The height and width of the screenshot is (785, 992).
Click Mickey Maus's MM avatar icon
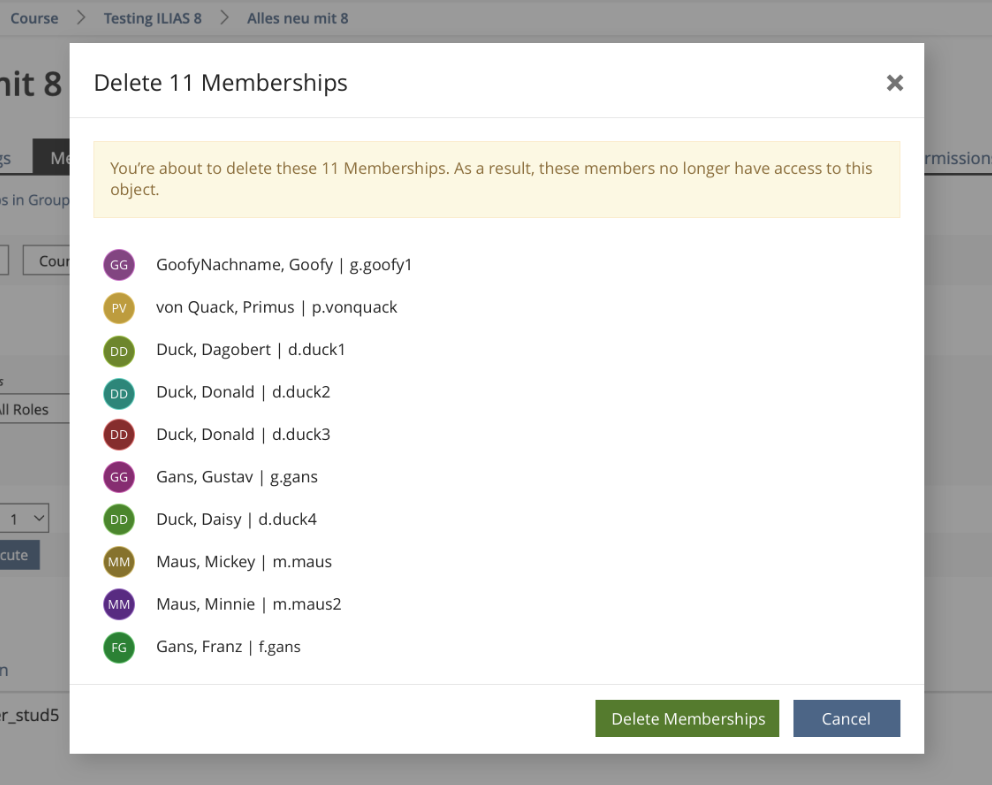119,562
